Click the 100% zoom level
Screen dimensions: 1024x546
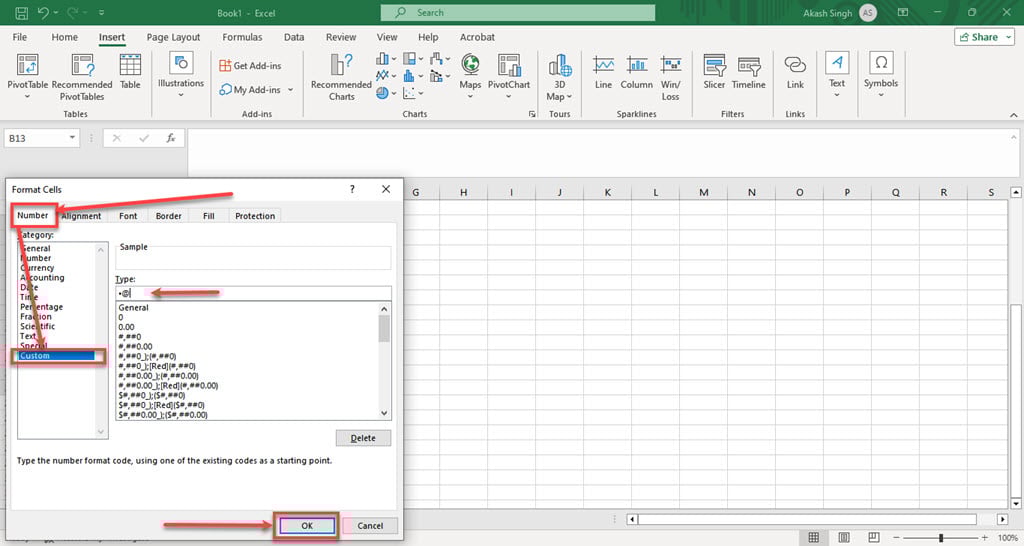(1008, 538)
